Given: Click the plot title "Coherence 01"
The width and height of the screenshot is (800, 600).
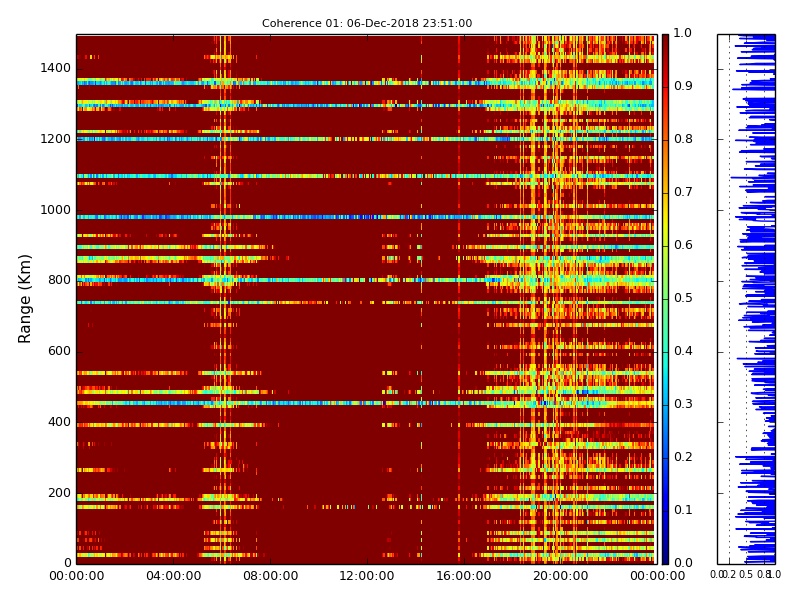Looking at the screenshot, I should [366, 23].
